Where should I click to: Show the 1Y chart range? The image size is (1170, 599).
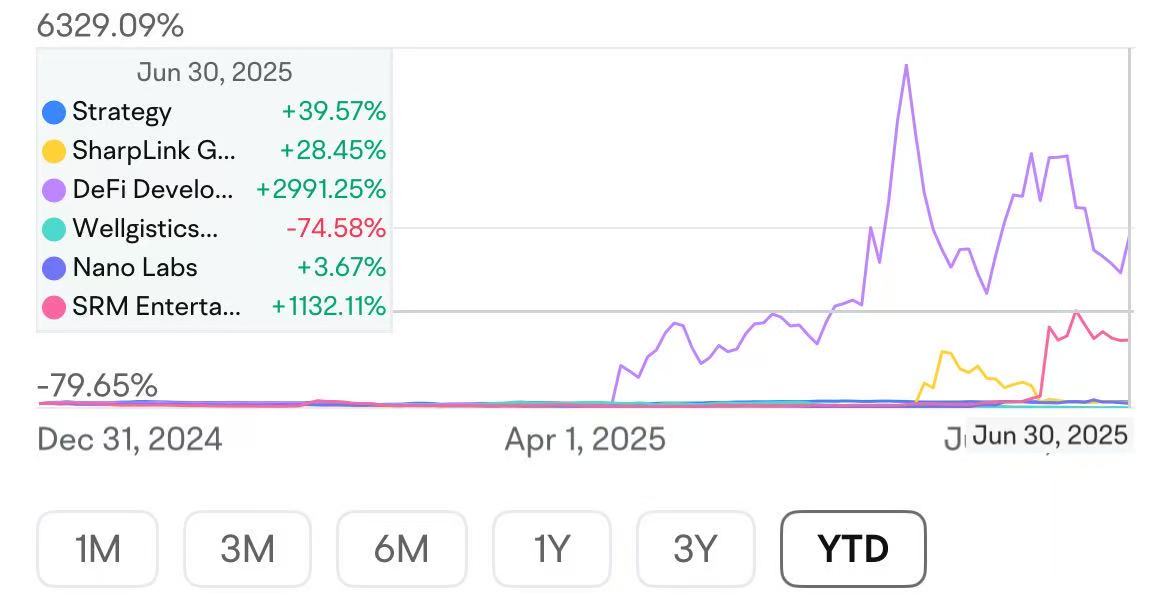pyautogui.click(x=551, y=548)
